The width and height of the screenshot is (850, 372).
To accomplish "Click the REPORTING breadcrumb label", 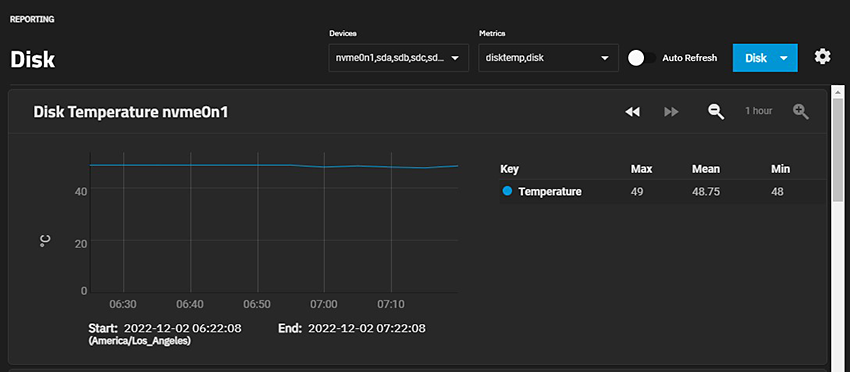I will point(32,20).
